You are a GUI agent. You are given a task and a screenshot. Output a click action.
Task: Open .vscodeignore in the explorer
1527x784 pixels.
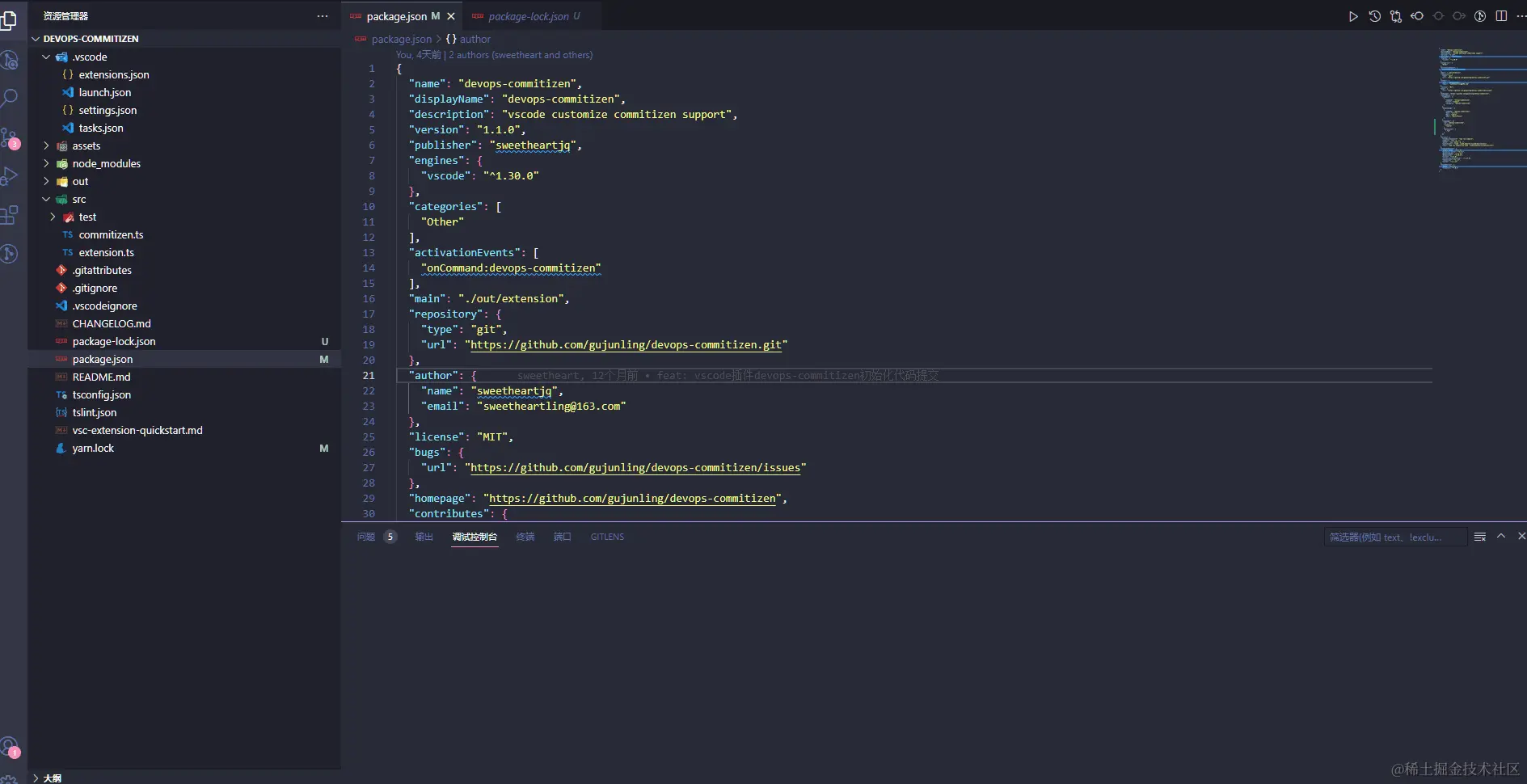(x=184, y=306)
